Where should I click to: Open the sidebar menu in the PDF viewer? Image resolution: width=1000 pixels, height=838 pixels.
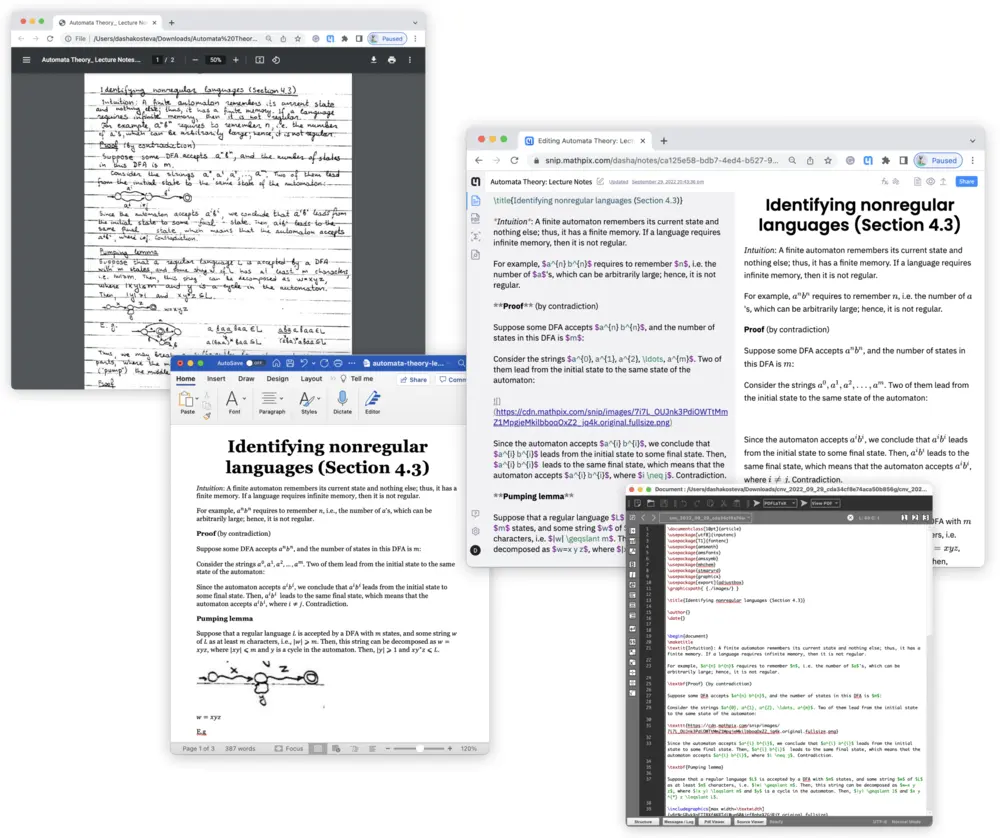click(26, 61)
